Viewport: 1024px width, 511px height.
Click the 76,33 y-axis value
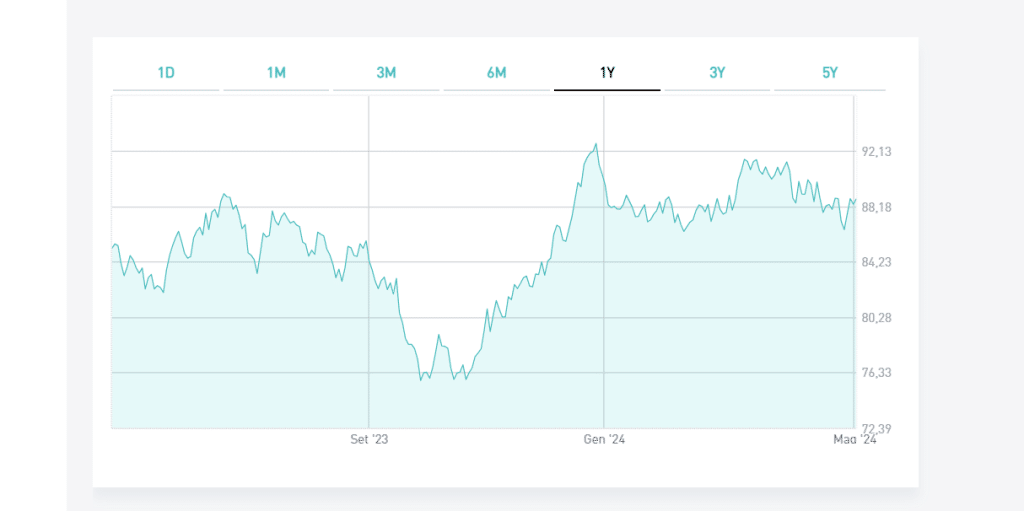tap(876, 373)
